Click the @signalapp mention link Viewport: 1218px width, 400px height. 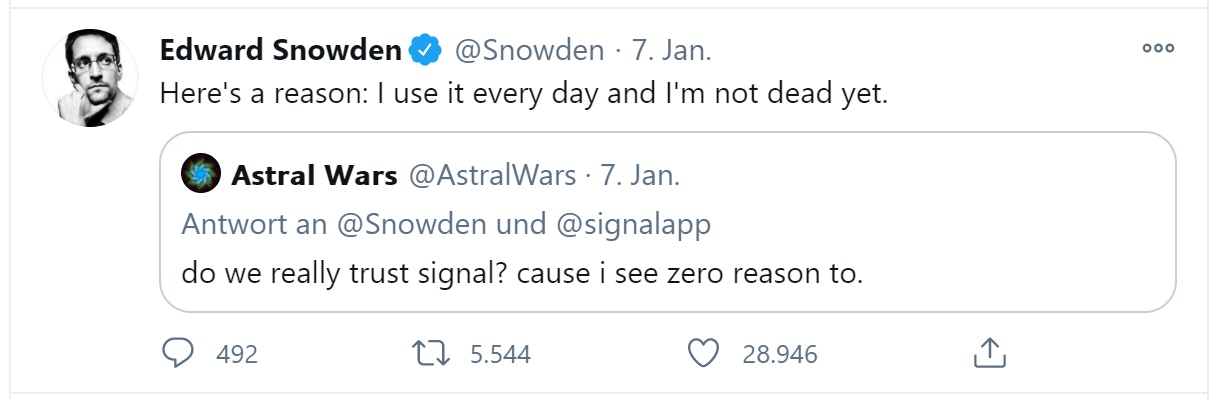(633, 224)
